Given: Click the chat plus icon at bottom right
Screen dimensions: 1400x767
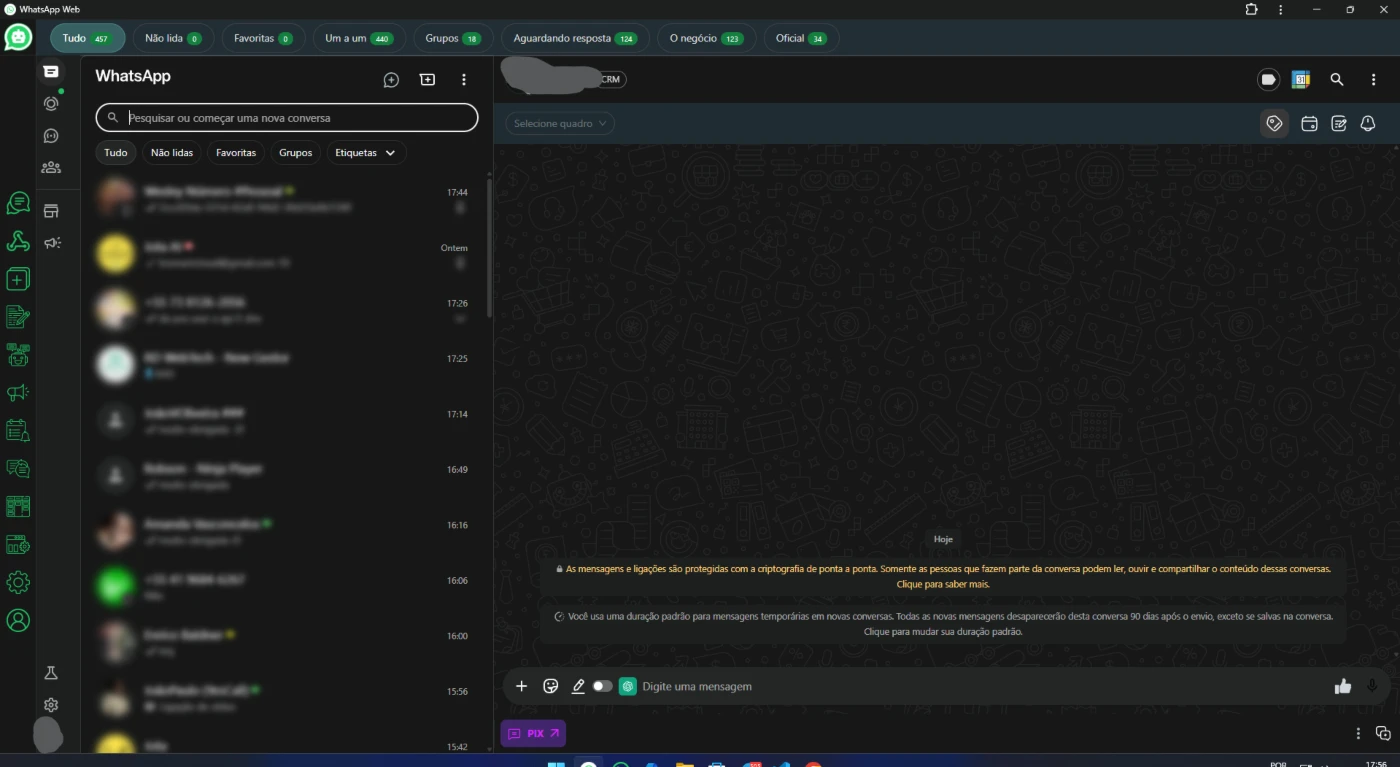Looking at the screenshot, I should click(1383, 733).
